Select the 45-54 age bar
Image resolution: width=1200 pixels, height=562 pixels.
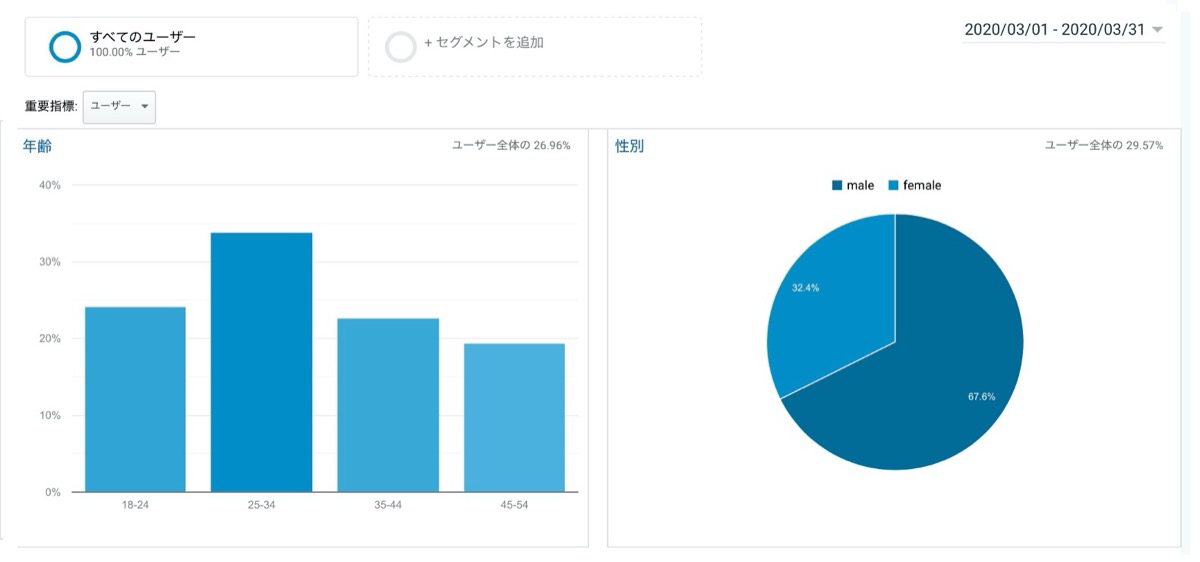tap(514, 417)
